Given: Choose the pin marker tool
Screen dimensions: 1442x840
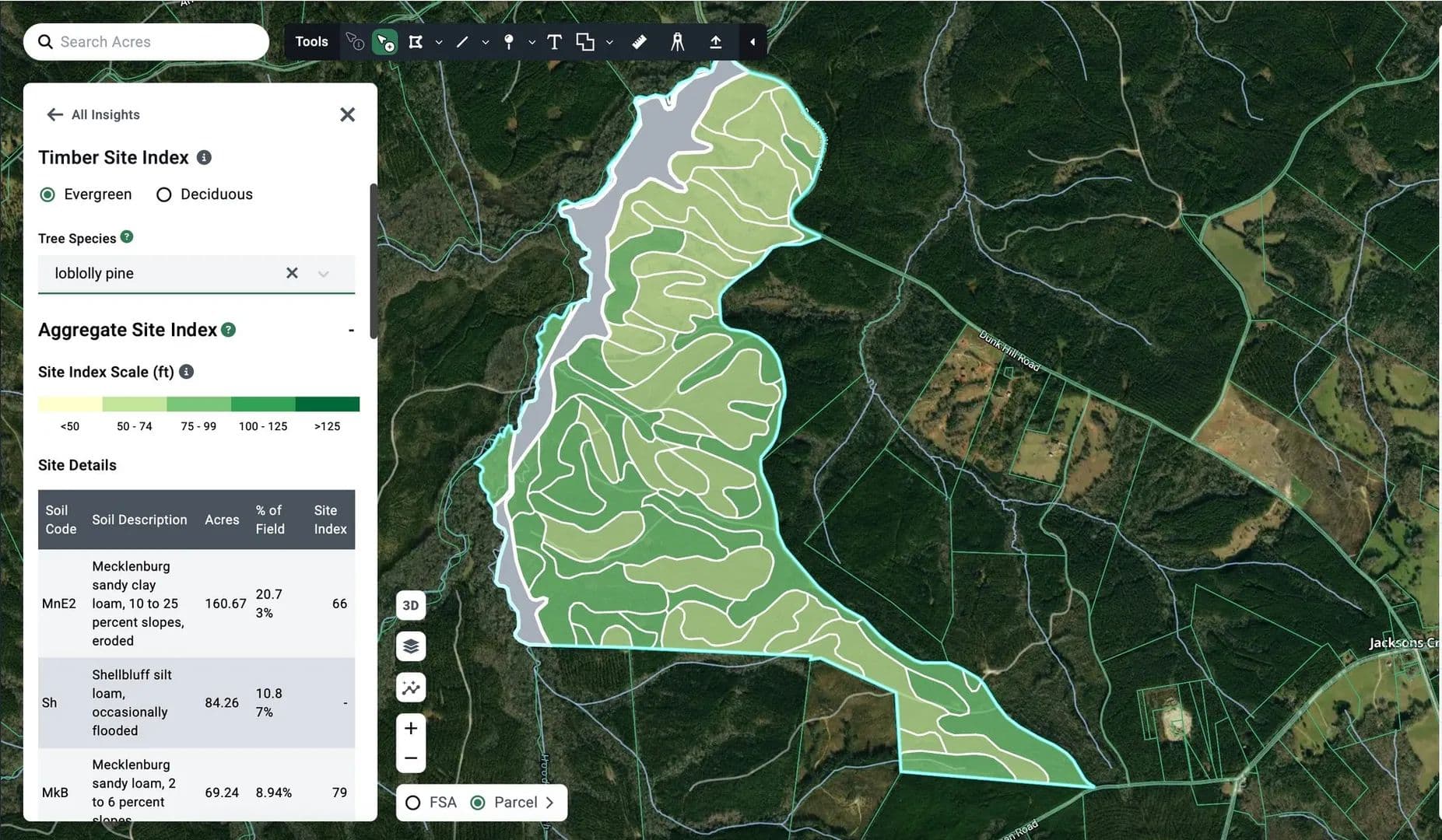Looking at the screenshot, I should (509, 42).
